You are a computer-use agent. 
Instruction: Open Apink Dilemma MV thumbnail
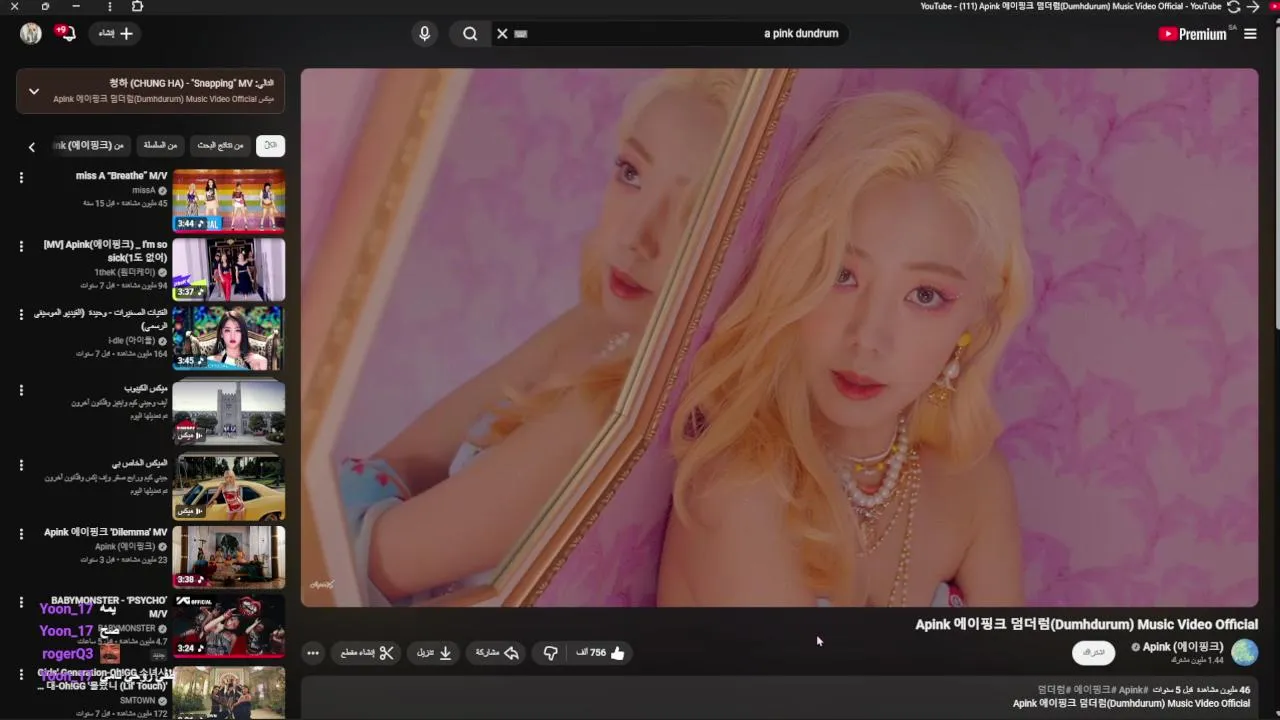point(228,557)
